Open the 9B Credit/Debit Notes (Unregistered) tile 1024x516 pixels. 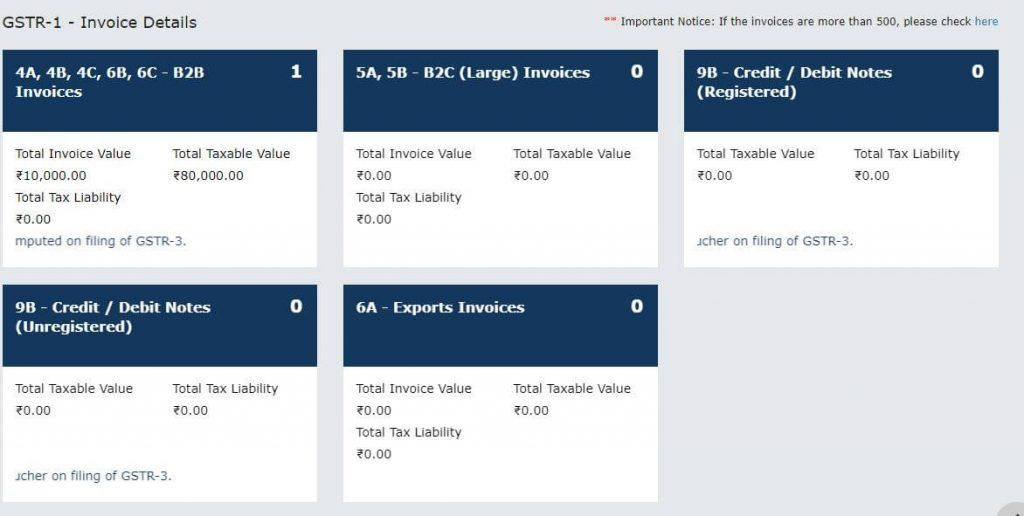(x=113, y=317)
